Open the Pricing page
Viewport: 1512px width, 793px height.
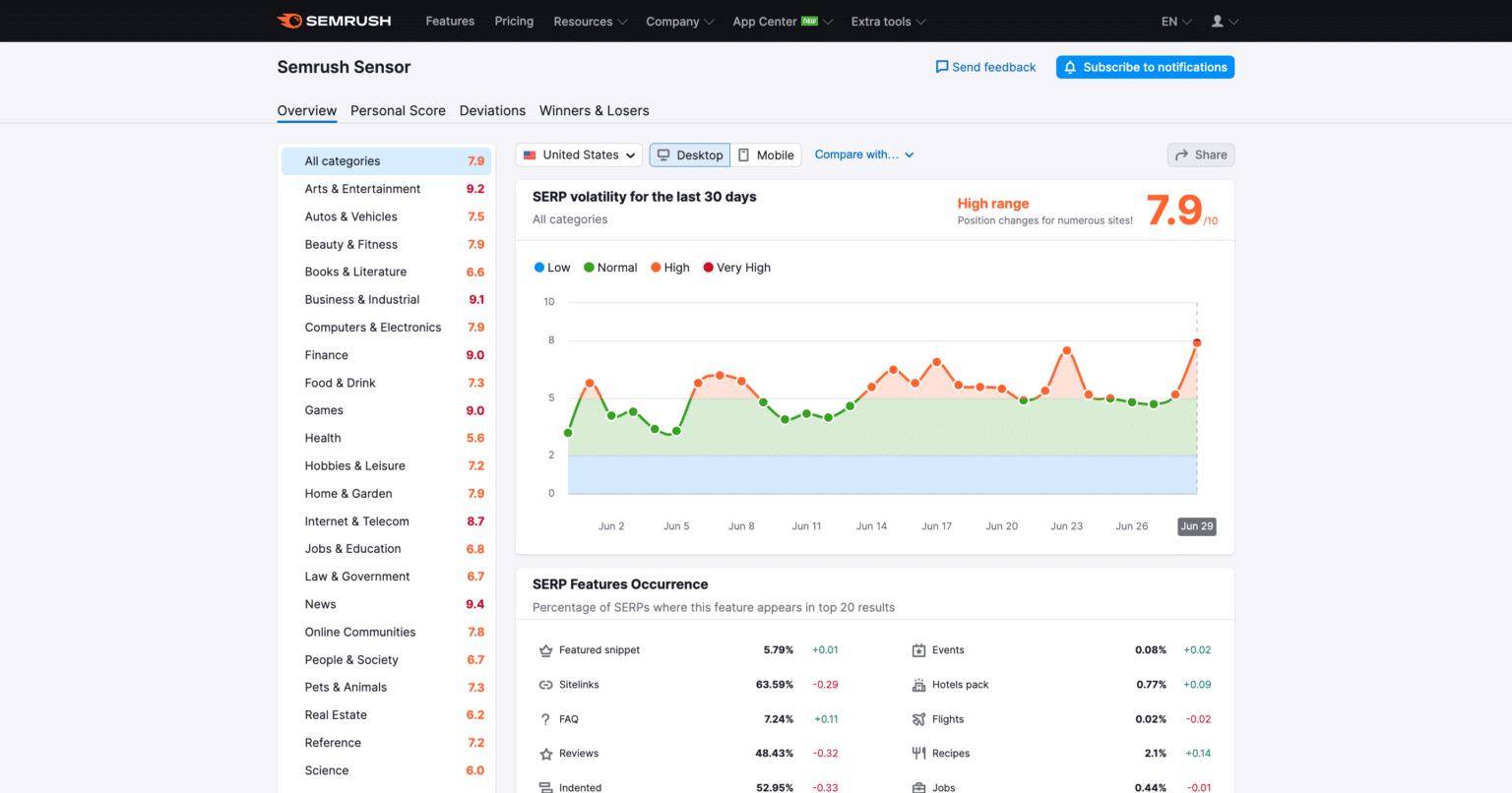click(x=514, y=21)
